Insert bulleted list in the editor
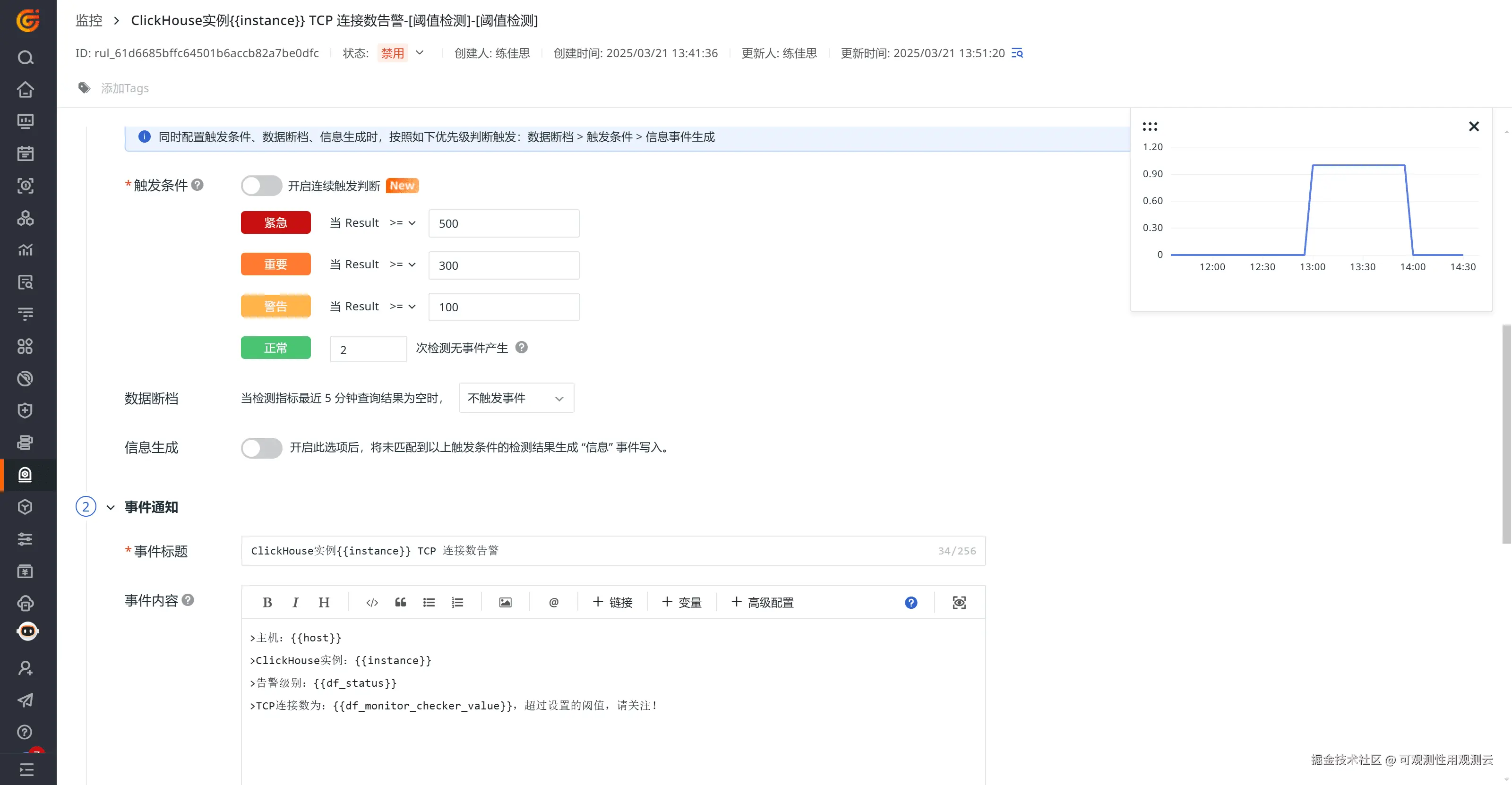The width and height of the screenshot is (1512, 785). click(429, 603)
